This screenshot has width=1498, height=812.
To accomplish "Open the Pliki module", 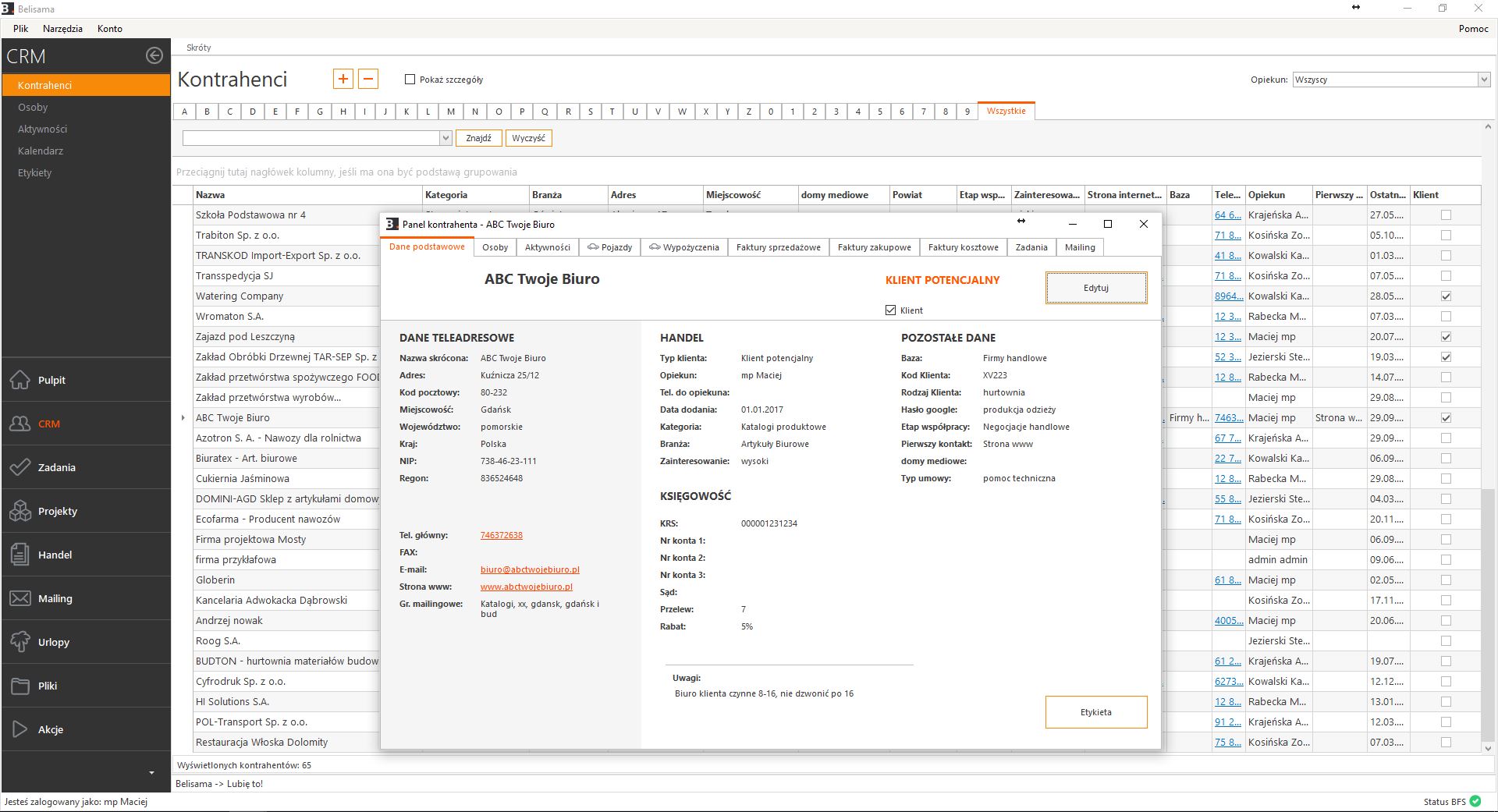I will coord(48,686).
